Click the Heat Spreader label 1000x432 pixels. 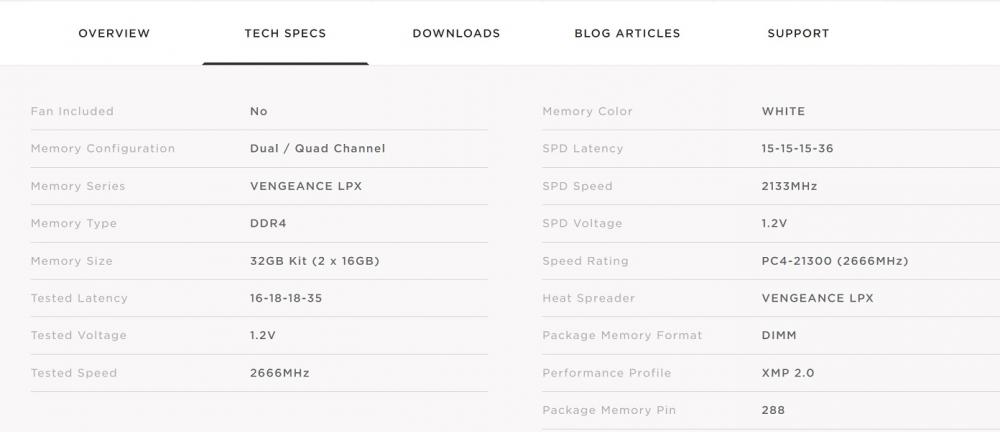(589, 298)
